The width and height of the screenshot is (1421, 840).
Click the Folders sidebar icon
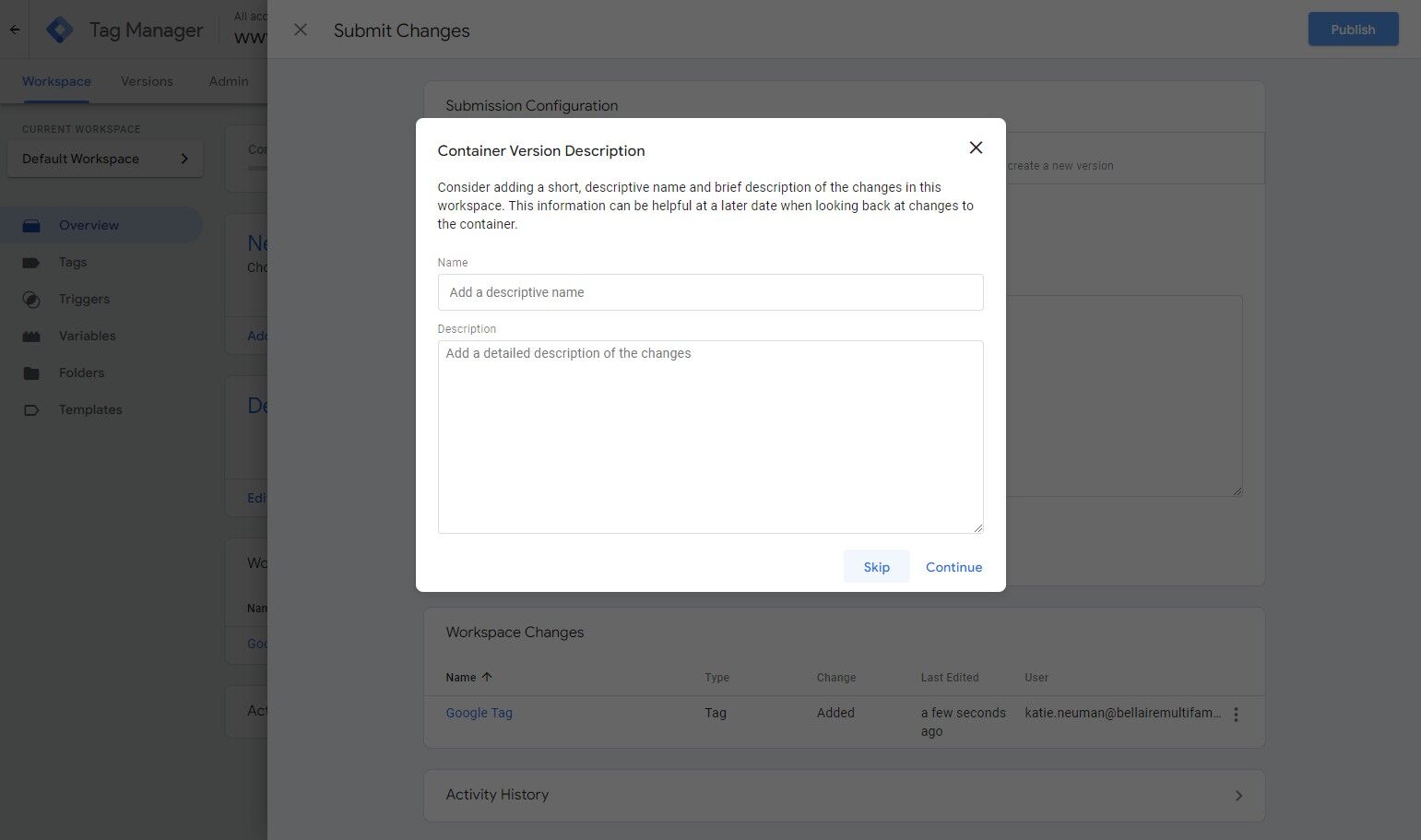tap(31, 373)
